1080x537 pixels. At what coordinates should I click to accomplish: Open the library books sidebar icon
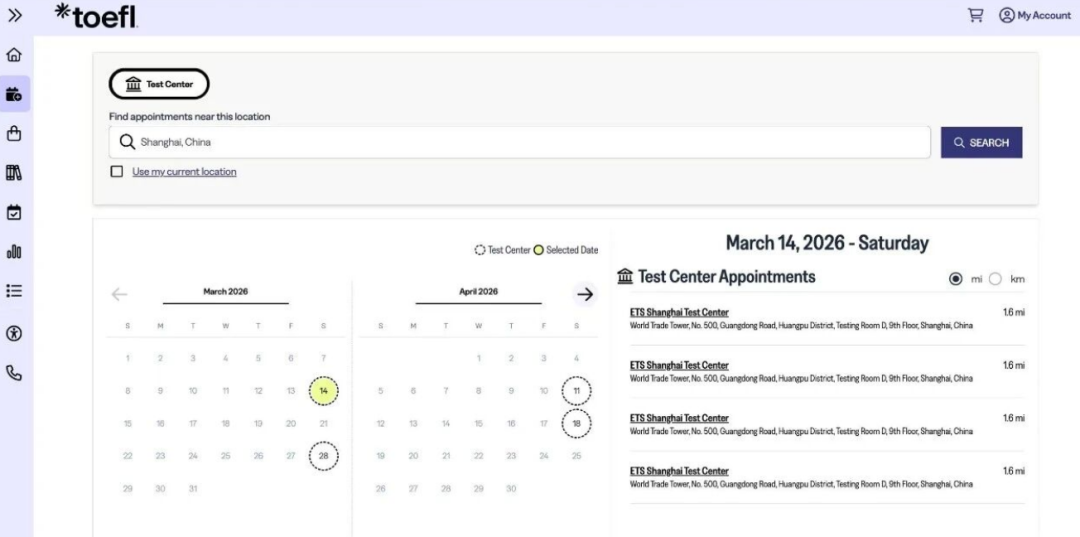(x=14, y=173)
